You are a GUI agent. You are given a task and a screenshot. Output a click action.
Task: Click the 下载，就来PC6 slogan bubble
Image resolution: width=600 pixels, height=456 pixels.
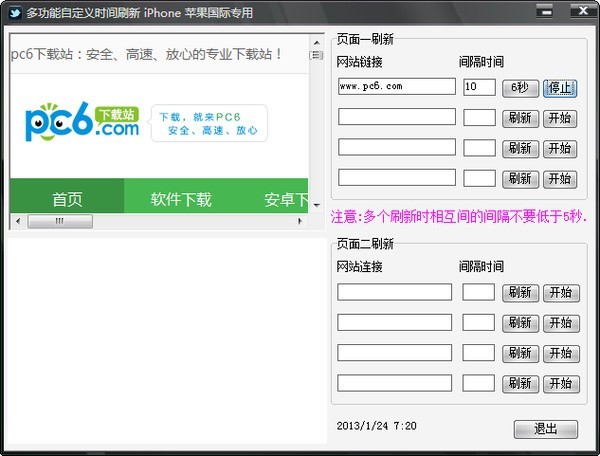pos(209,123)
